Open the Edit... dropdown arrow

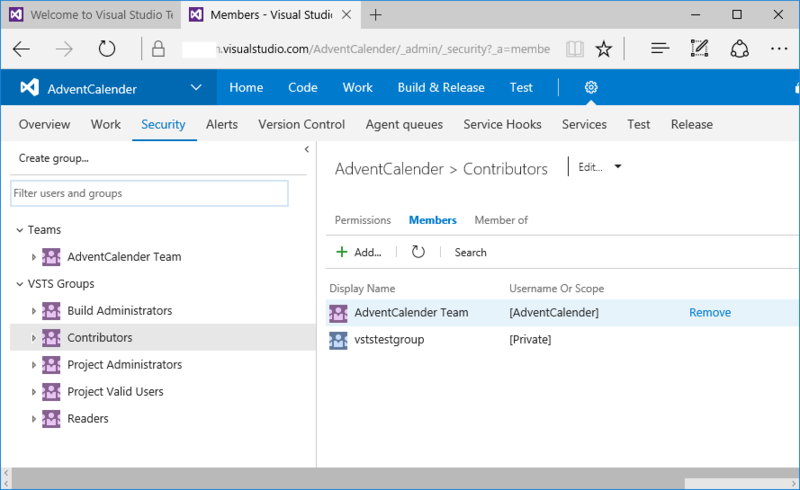(618, 166)
